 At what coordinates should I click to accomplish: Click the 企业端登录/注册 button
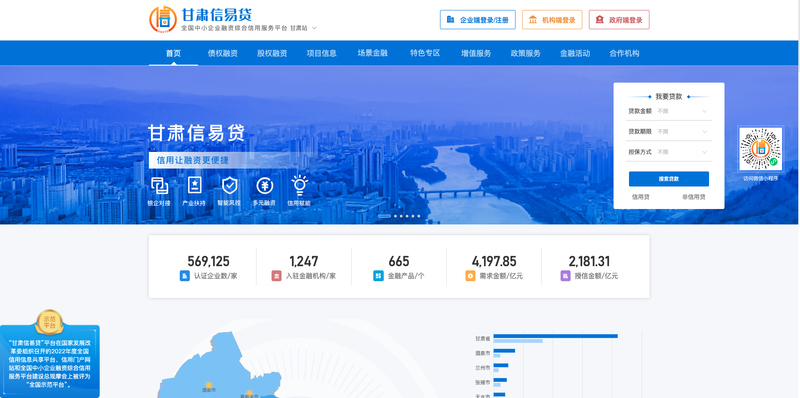coord(478,20)
